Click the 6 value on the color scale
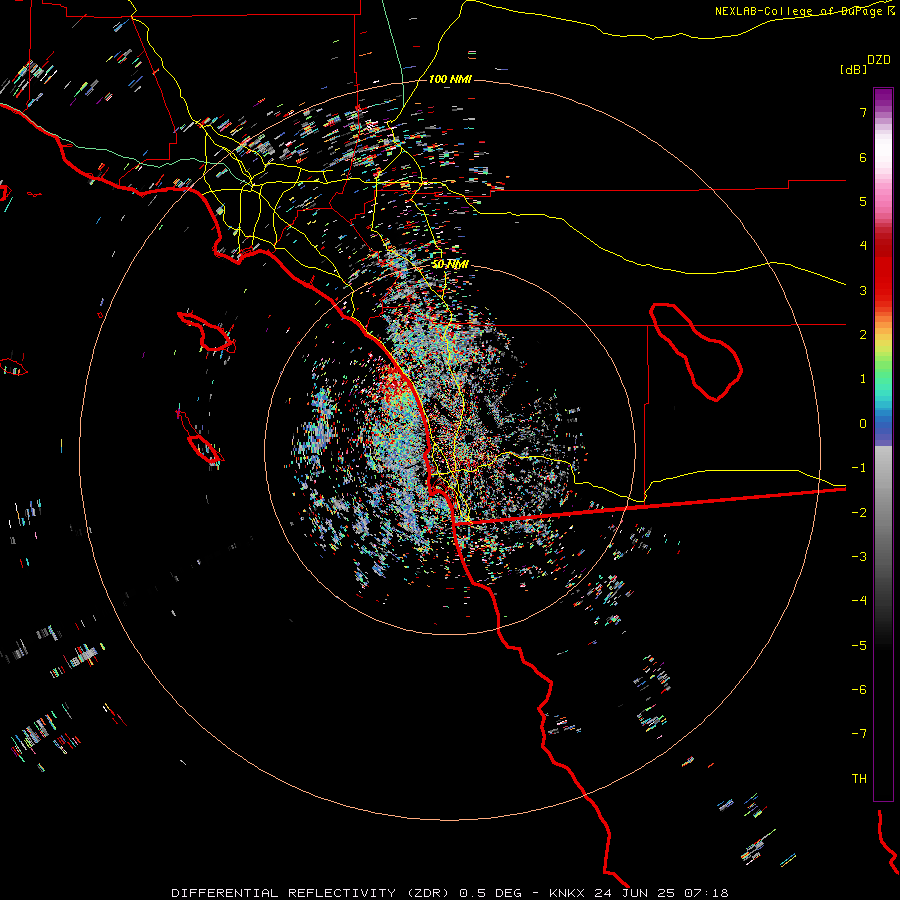The image size is (900, 900). (x=863, y=157)
